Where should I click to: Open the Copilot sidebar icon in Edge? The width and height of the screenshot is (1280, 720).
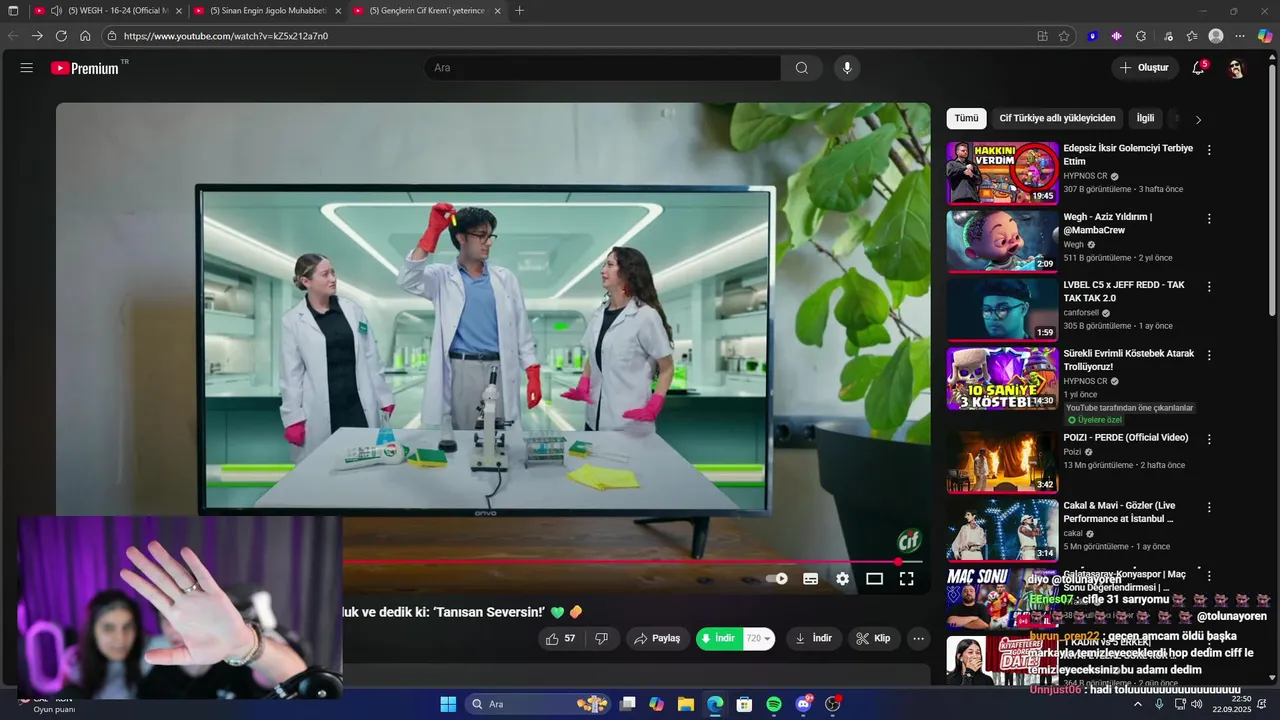click(x=1264, y=36)
